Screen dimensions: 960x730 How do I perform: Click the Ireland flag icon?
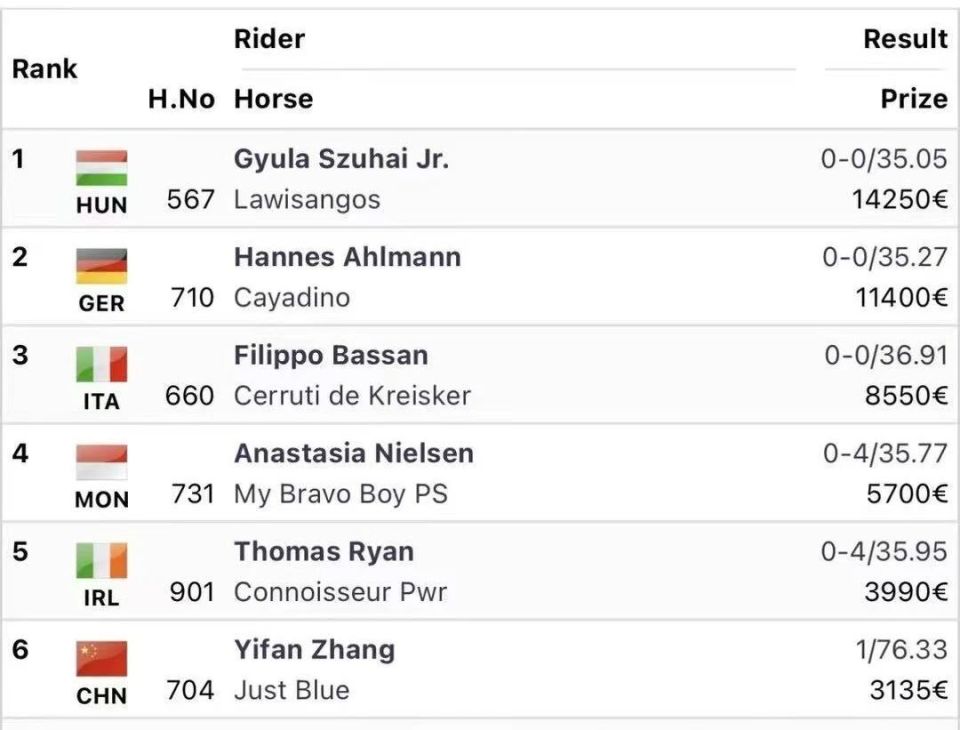click(x=102, y=560)
